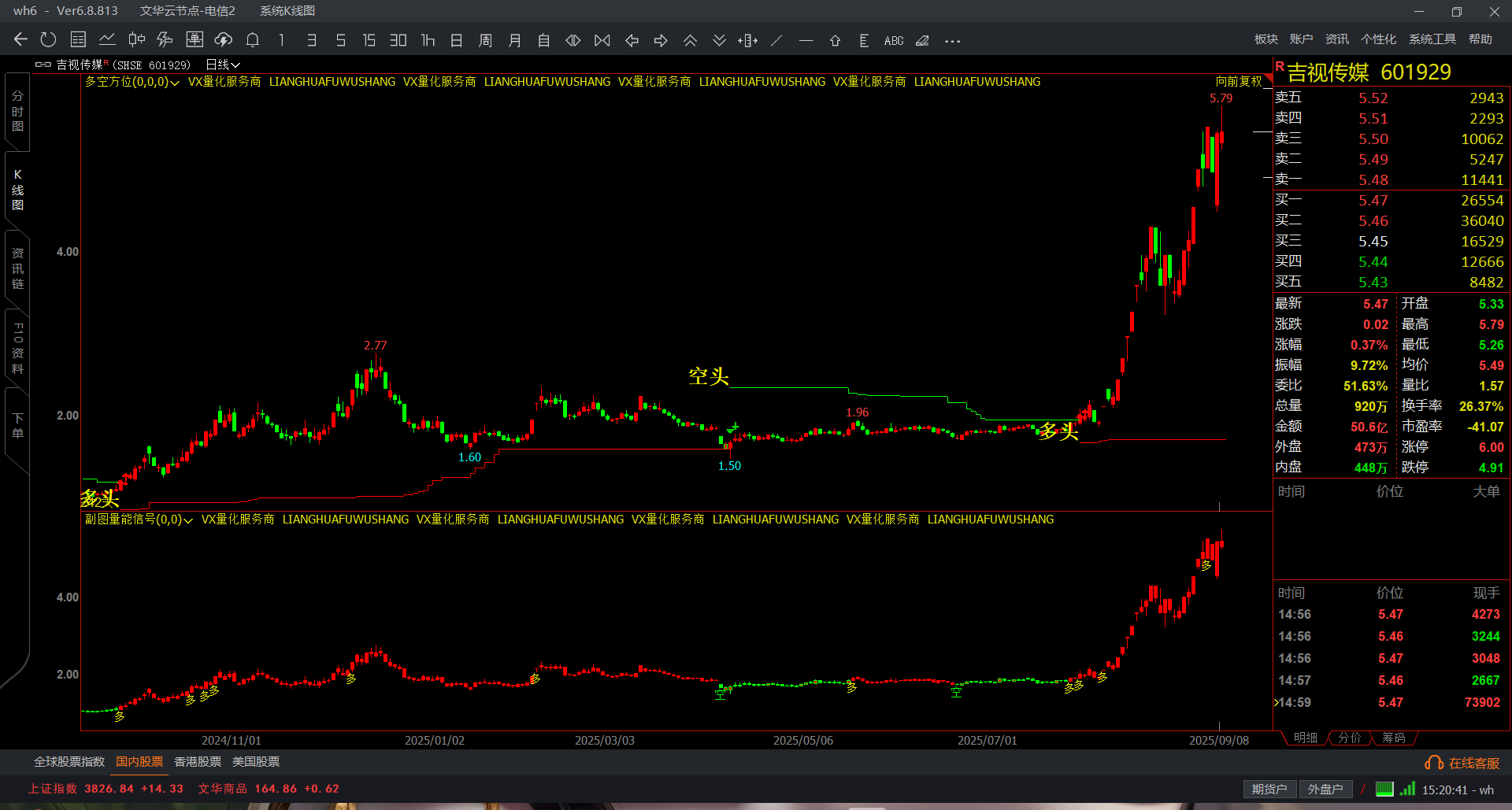The width and height of the screenshot is (1512, 810).
Task: Click the link chain icon beside 吉视传媒
Action: click(43, 65)
